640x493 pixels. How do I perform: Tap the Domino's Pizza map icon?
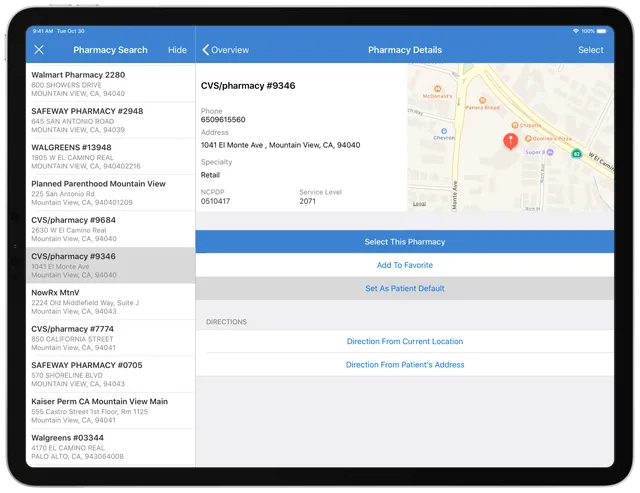click(x=528, y=138)
